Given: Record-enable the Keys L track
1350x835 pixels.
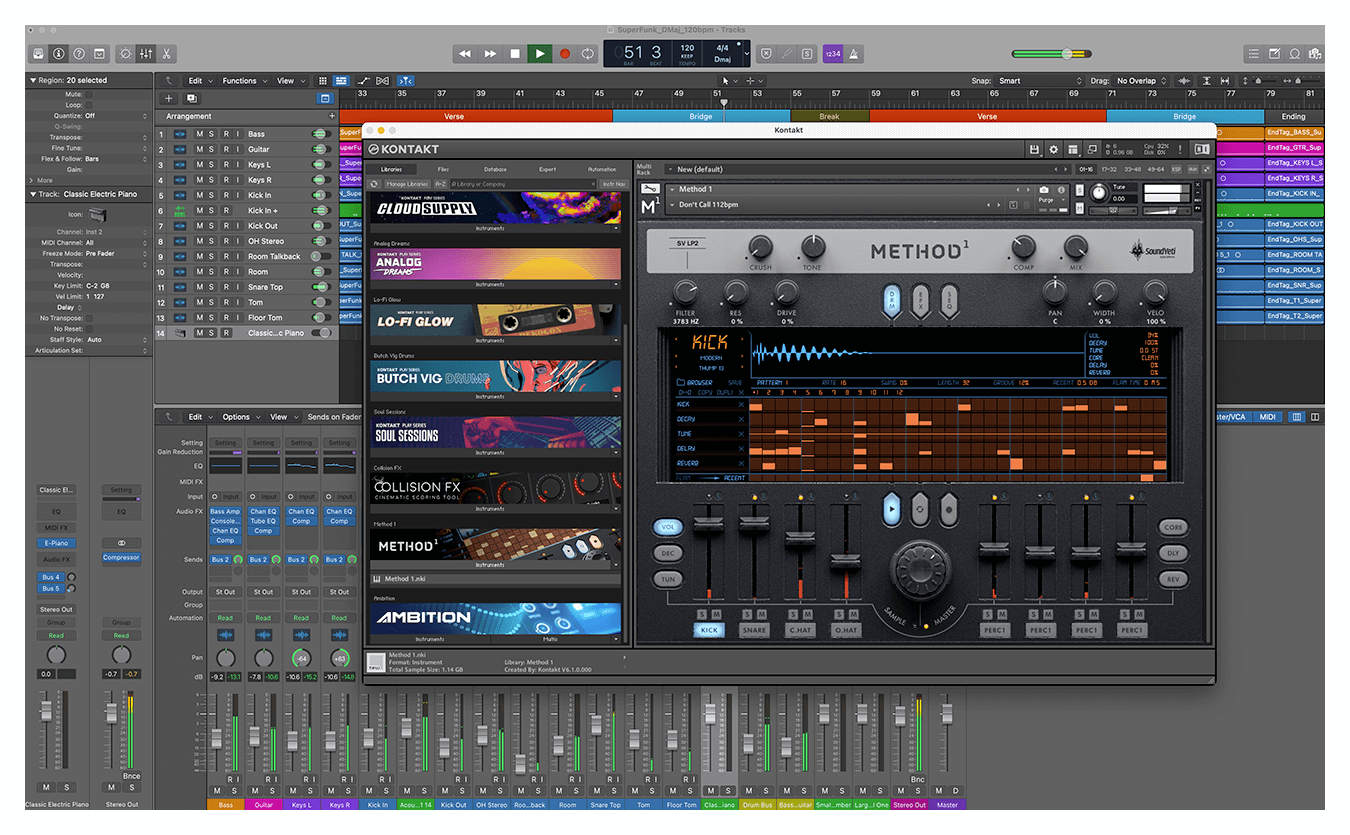Looking at the screenshot, I should [225, 164].
